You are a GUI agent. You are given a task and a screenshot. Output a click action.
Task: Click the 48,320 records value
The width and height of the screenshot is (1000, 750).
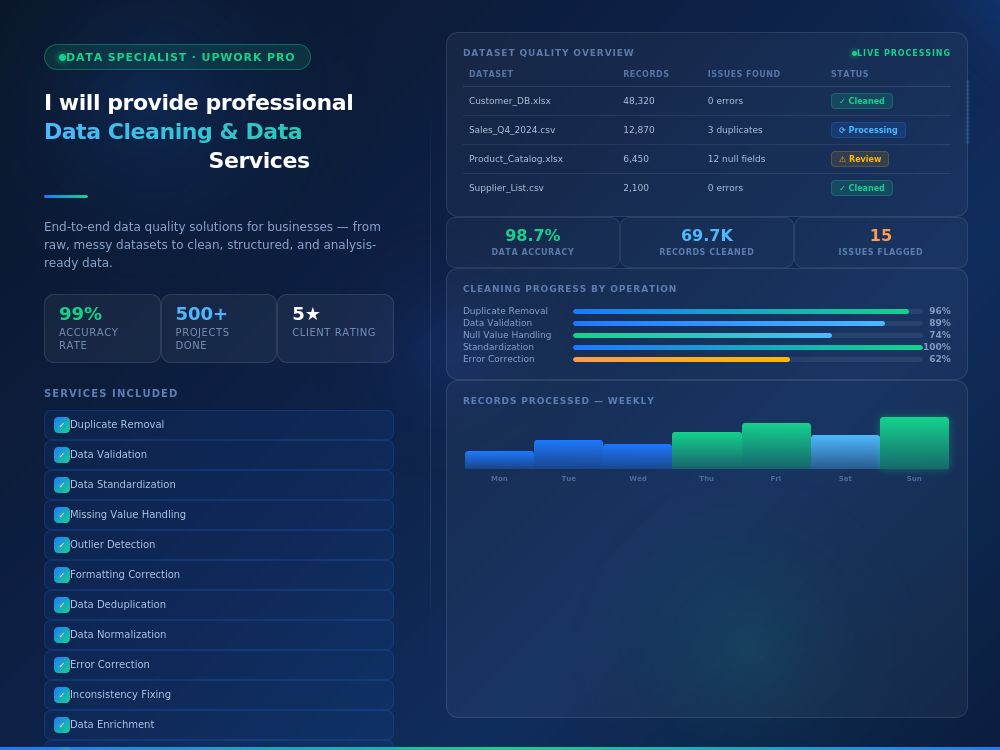pyautogui.click(x=639, y=101)
